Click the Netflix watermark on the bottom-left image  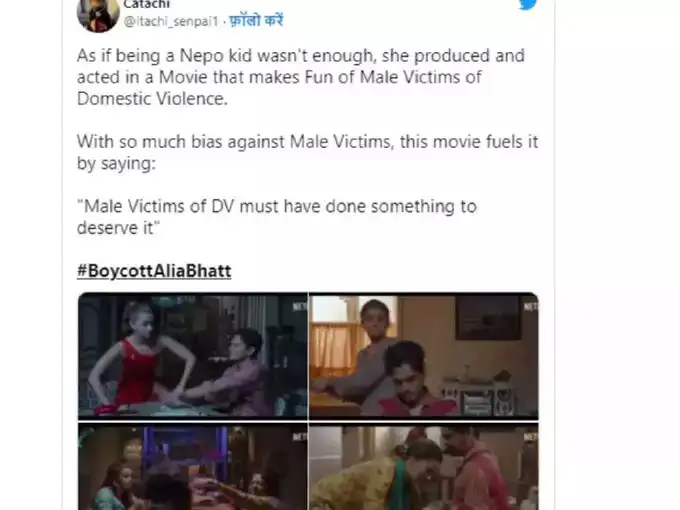(x=299, y=436)
